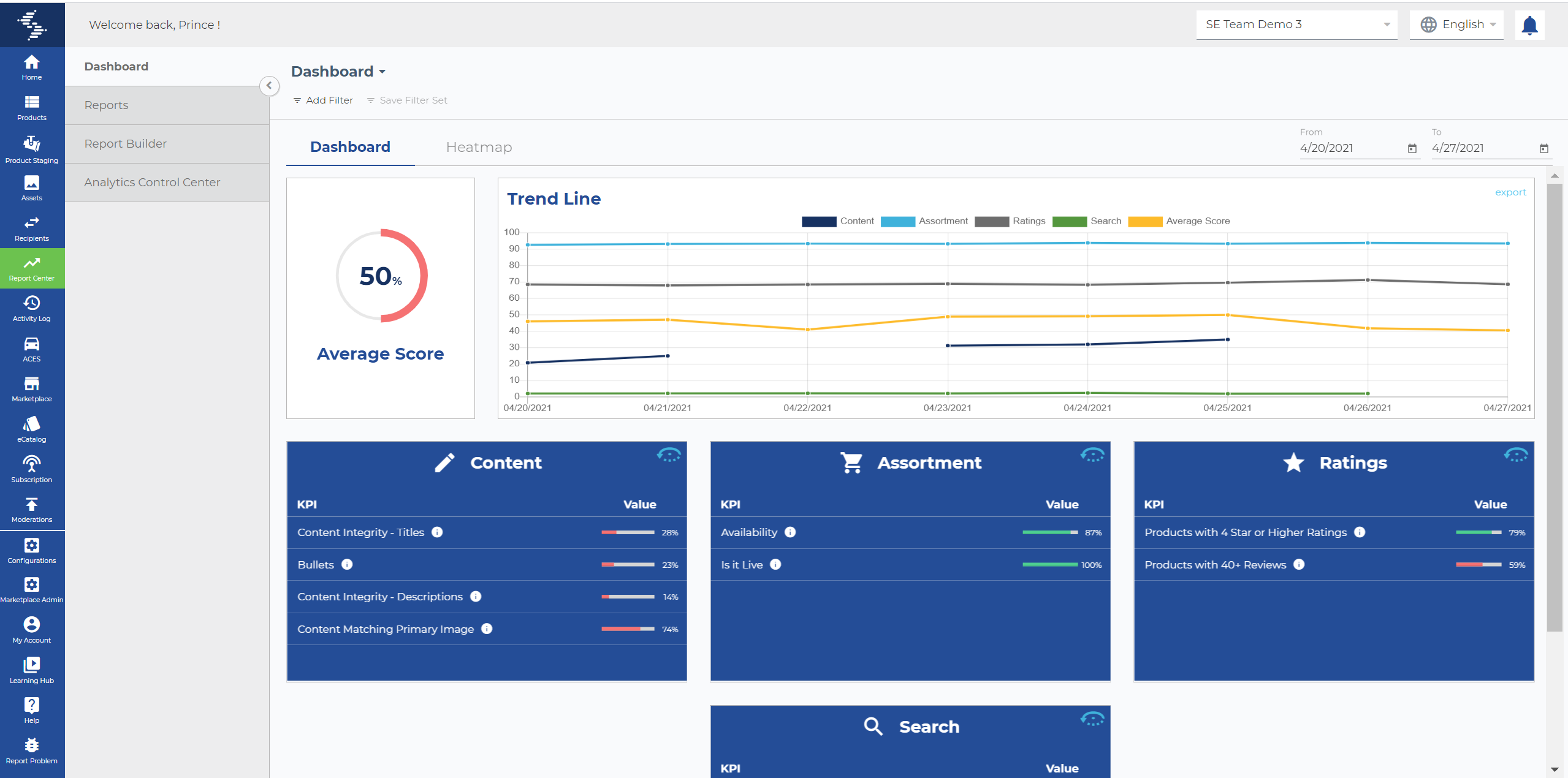
Task: Open the SE Team Demo 3 dropdown
Action: 1296,25
